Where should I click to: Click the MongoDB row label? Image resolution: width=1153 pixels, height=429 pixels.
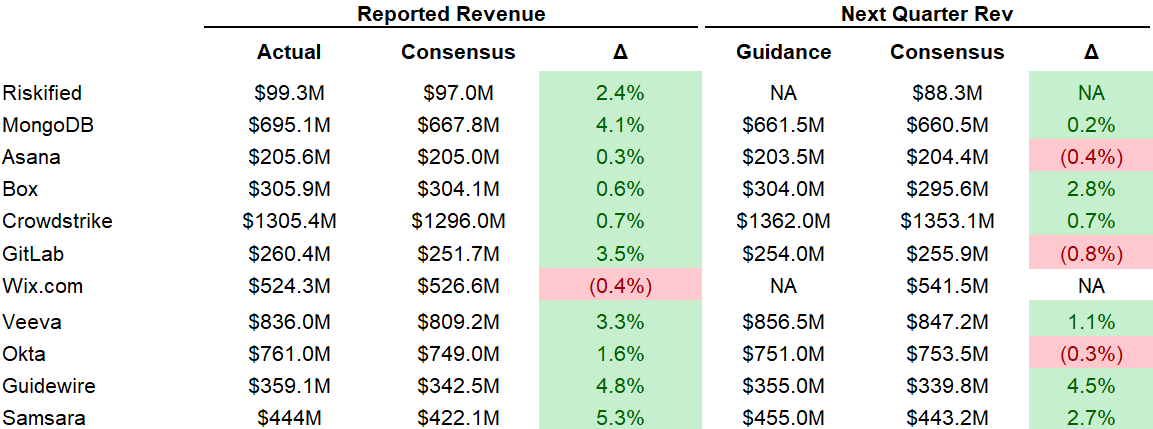click(48, 125)
